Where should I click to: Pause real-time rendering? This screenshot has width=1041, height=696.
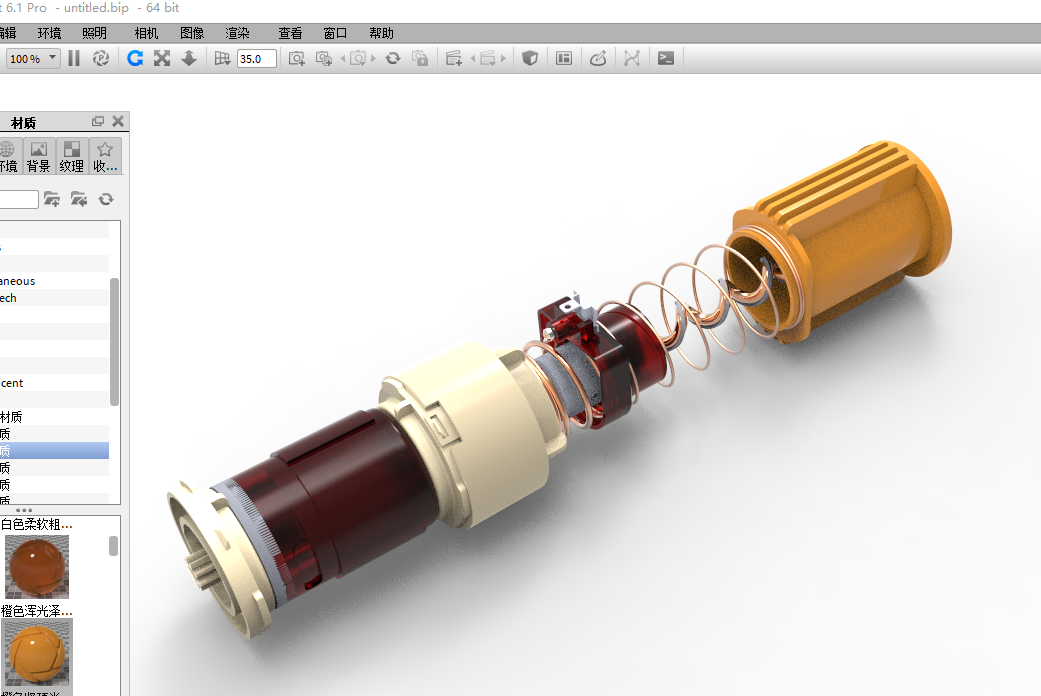[74, 58]
